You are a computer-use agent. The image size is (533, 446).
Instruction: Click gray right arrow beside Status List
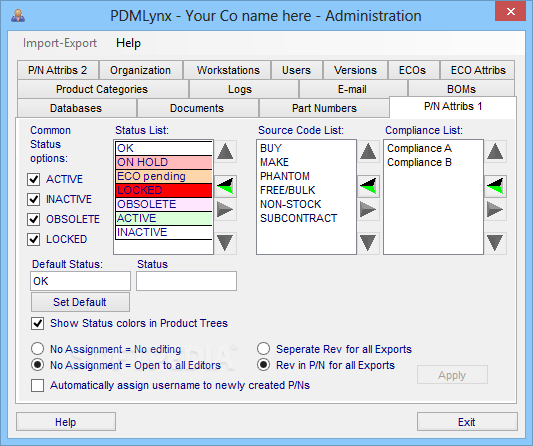click(x=225, y=209)
